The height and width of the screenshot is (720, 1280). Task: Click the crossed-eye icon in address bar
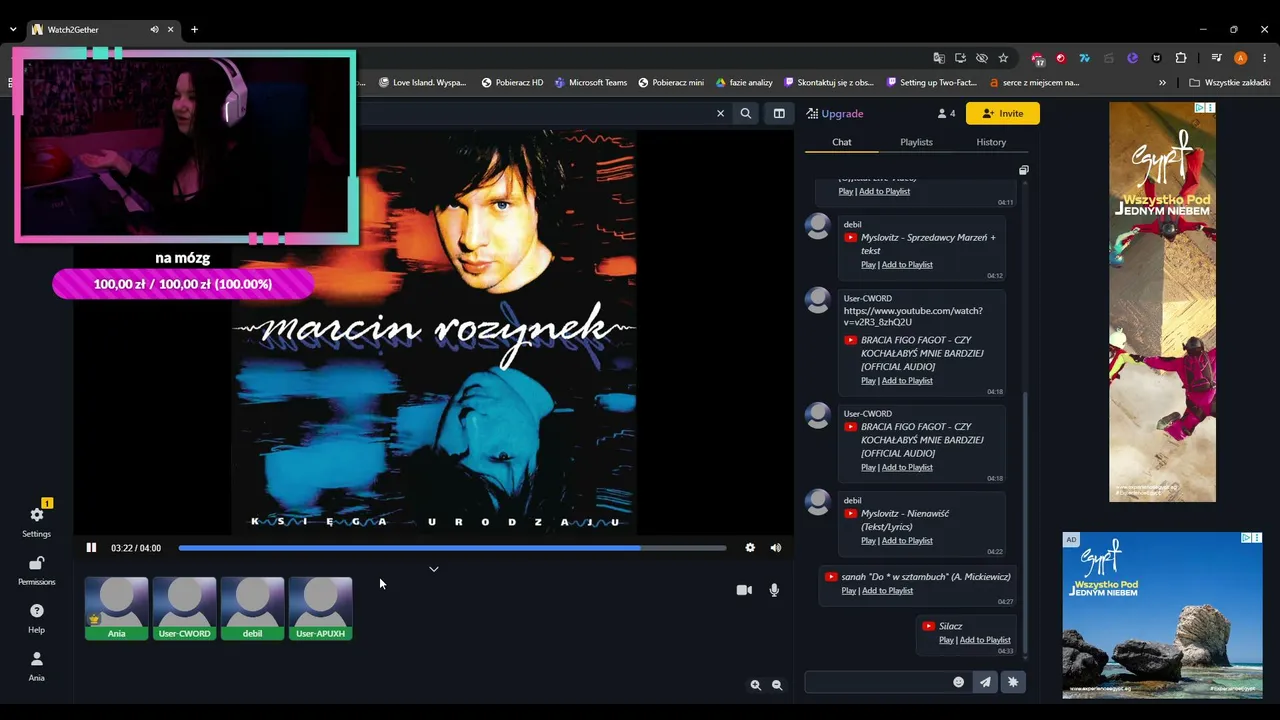click(982, 58)
